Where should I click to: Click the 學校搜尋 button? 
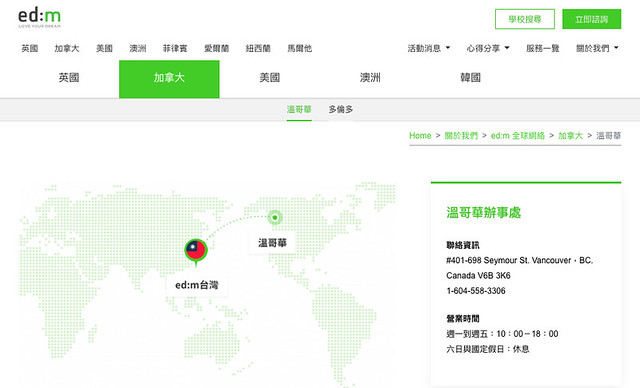(524, 19)
